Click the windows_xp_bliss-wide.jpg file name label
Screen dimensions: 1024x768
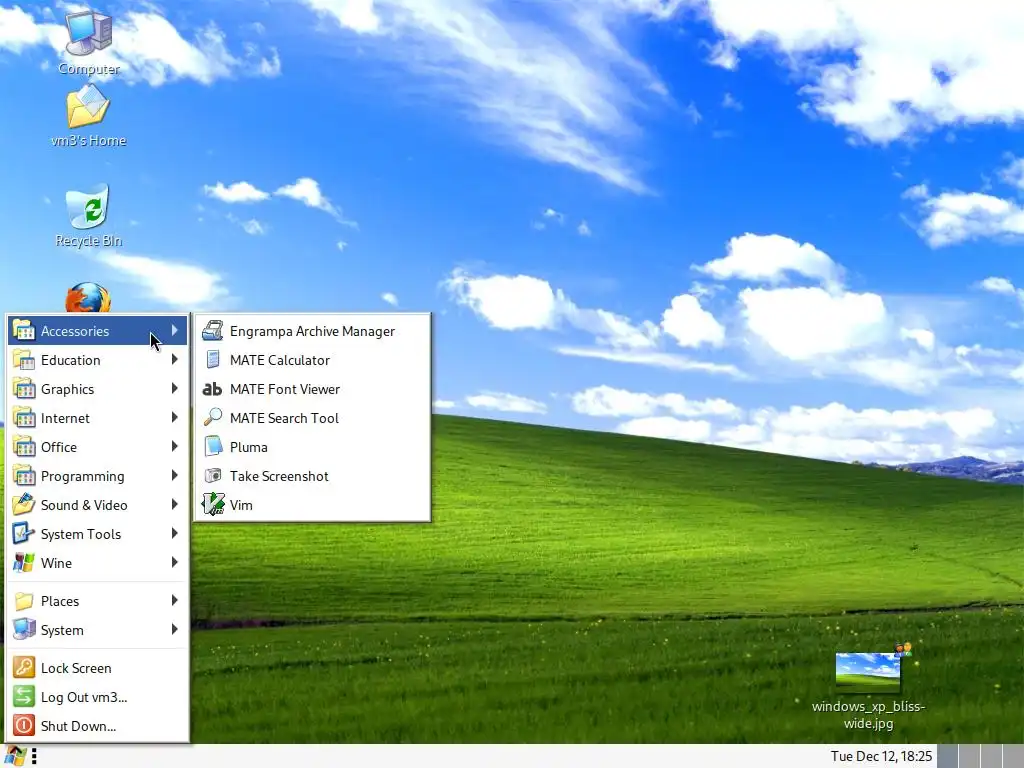868,714
